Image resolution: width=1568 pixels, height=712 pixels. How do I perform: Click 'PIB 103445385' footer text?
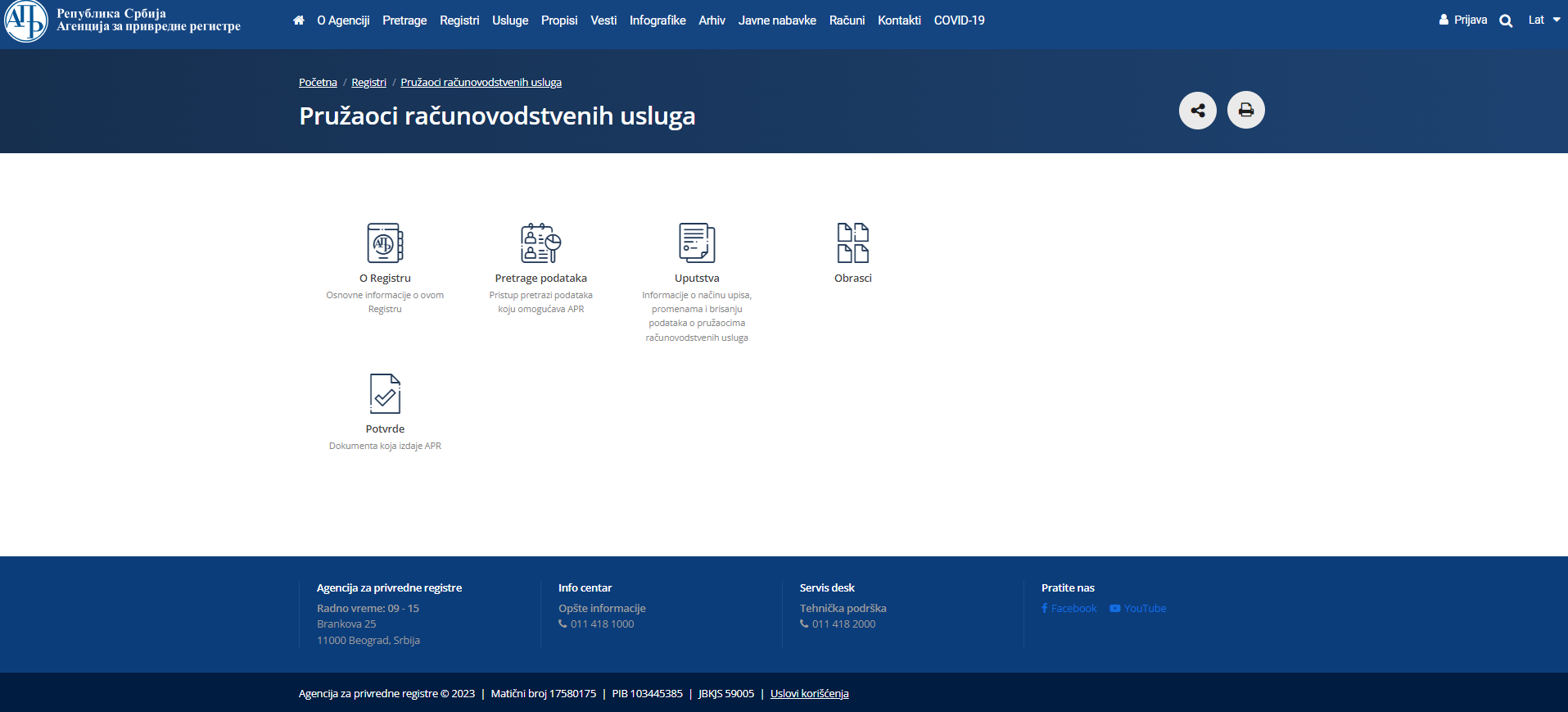click(647, 694)
